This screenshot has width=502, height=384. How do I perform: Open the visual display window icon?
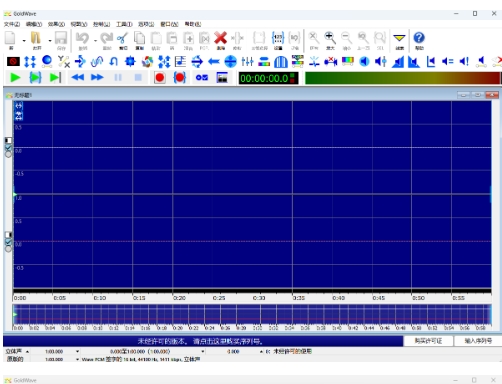[222, 78]
